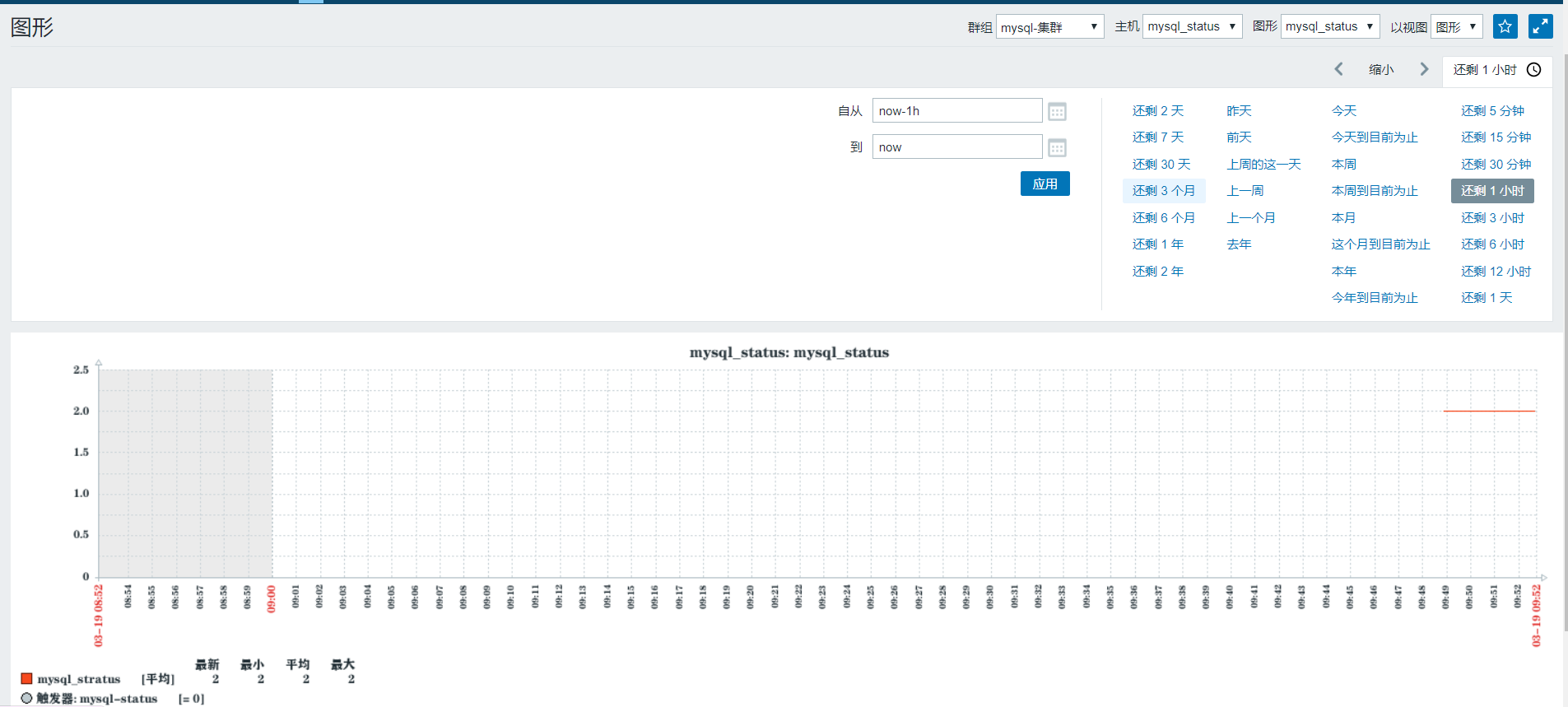The width and height of the screenshot is (1568, 707).
Task: Pick 这个月到目前为止 time range
Action: [1381, 244]
